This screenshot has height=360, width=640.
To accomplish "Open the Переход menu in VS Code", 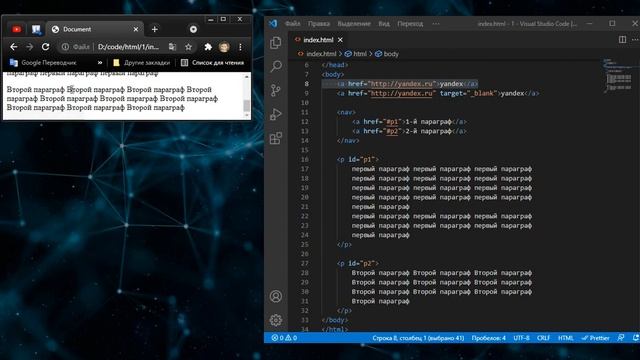I will coord(410,24).
